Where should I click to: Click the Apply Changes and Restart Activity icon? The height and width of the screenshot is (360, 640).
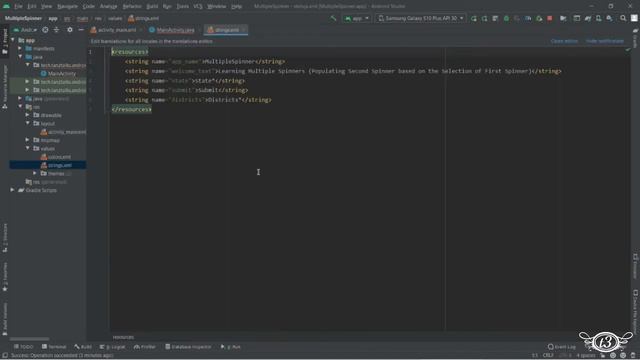click(484, 18)
